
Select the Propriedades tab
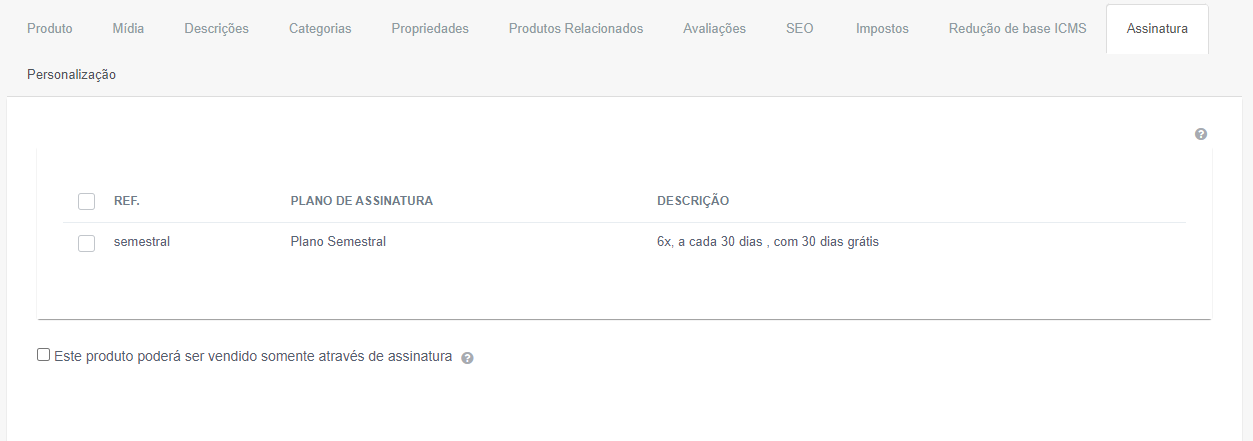coord(430,29)
